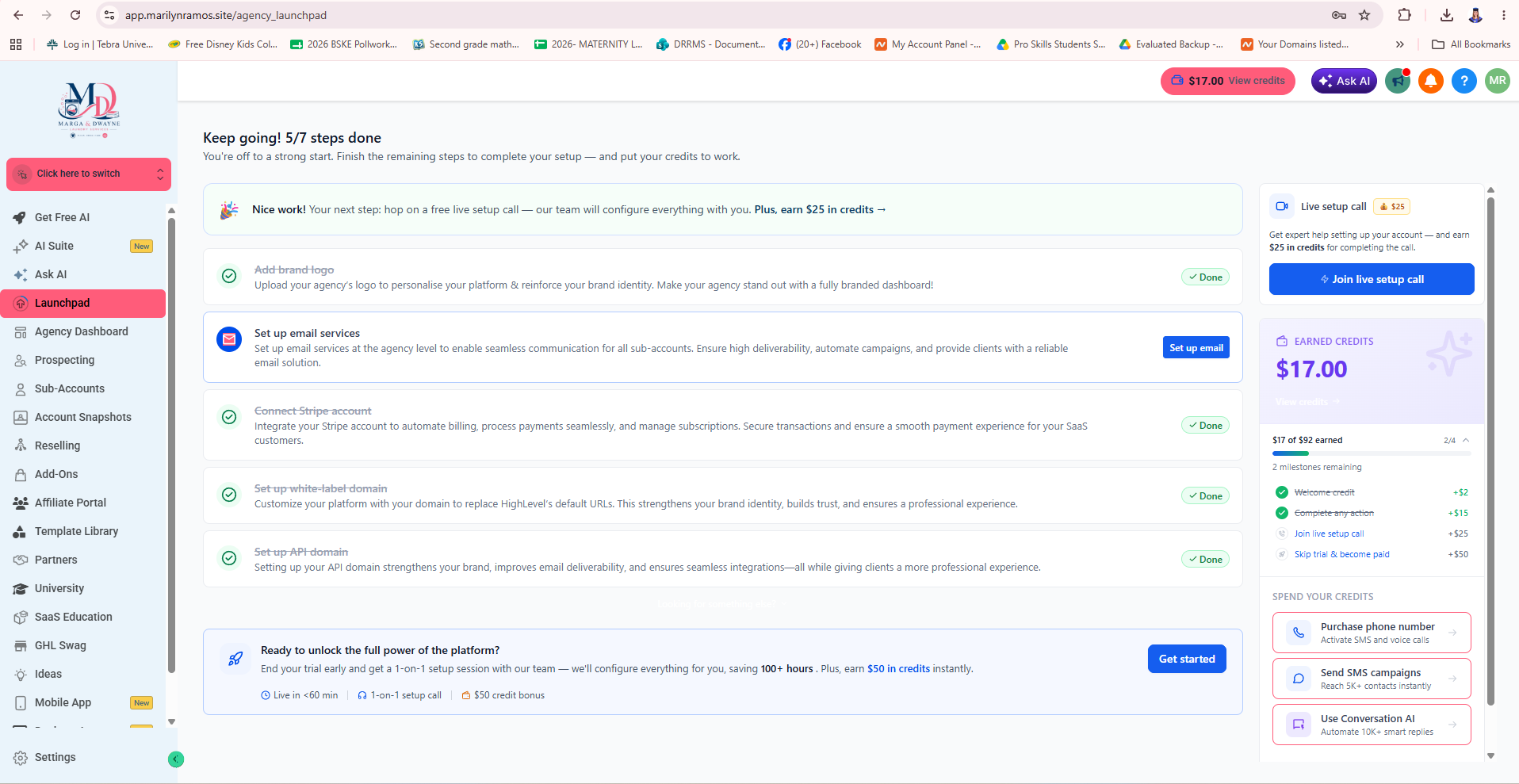The width and height of the screenshot is (1519, 784).
Task: Click the GHL Swag store icon
Action: click(x=21, y=645)
